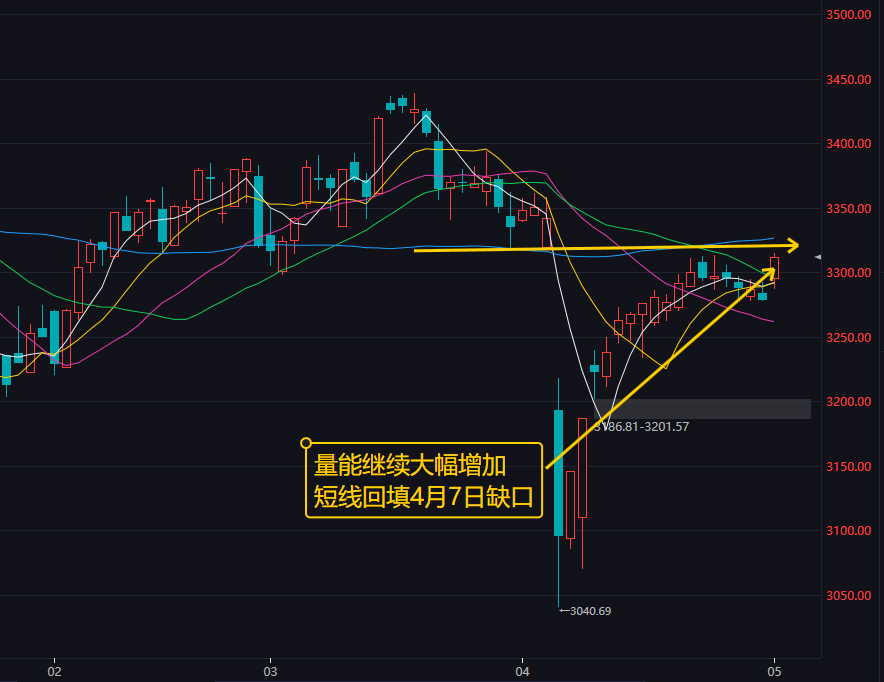Select the tall cyan candlestick with 3040.69 low
This screenshot has width=884, height=682.
[558, 492]
